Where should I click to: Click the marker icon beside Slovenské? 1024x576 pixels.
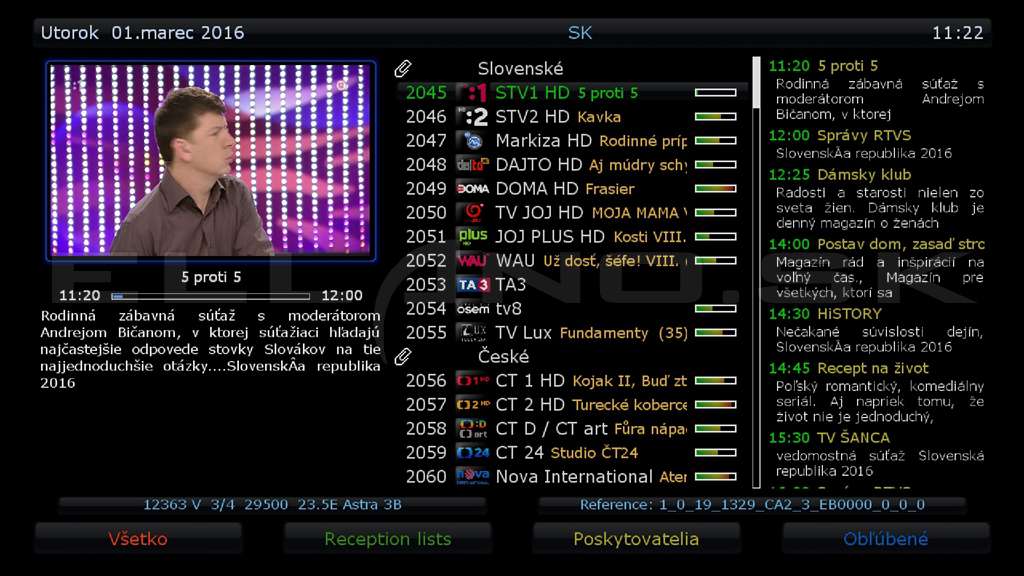click(403, 69)
